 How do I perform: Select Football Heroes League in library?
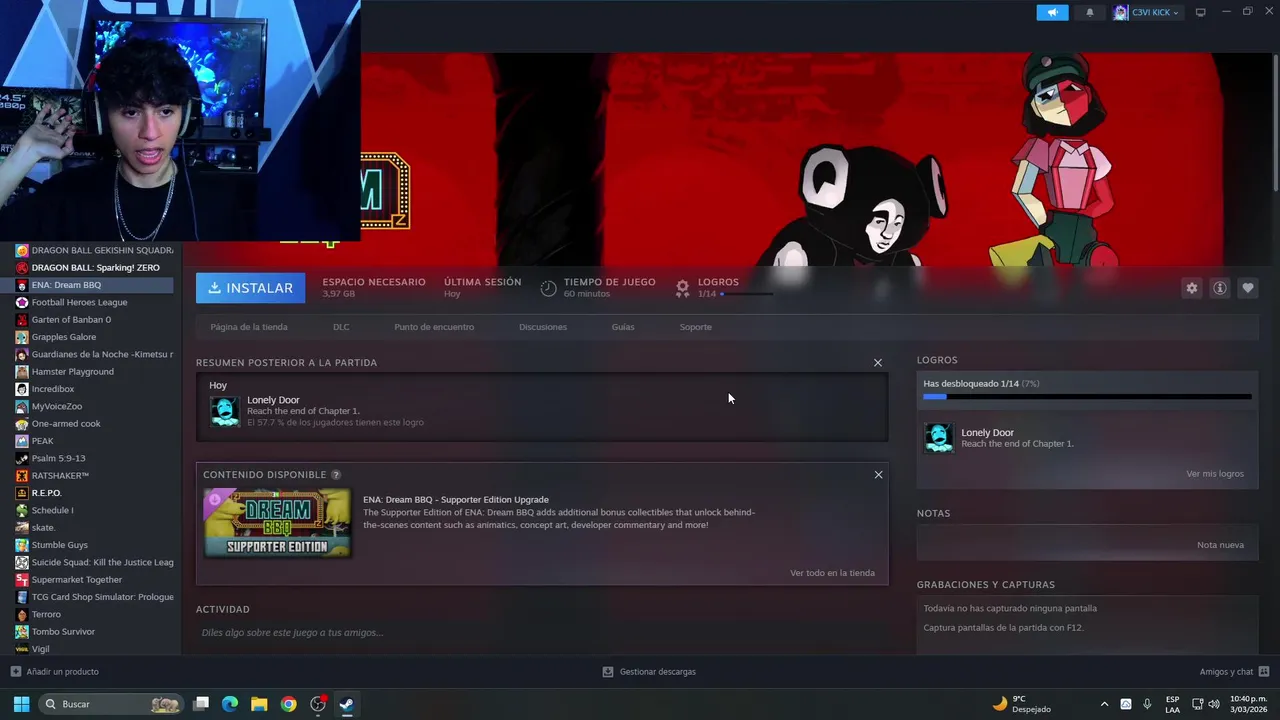[94, 302]
